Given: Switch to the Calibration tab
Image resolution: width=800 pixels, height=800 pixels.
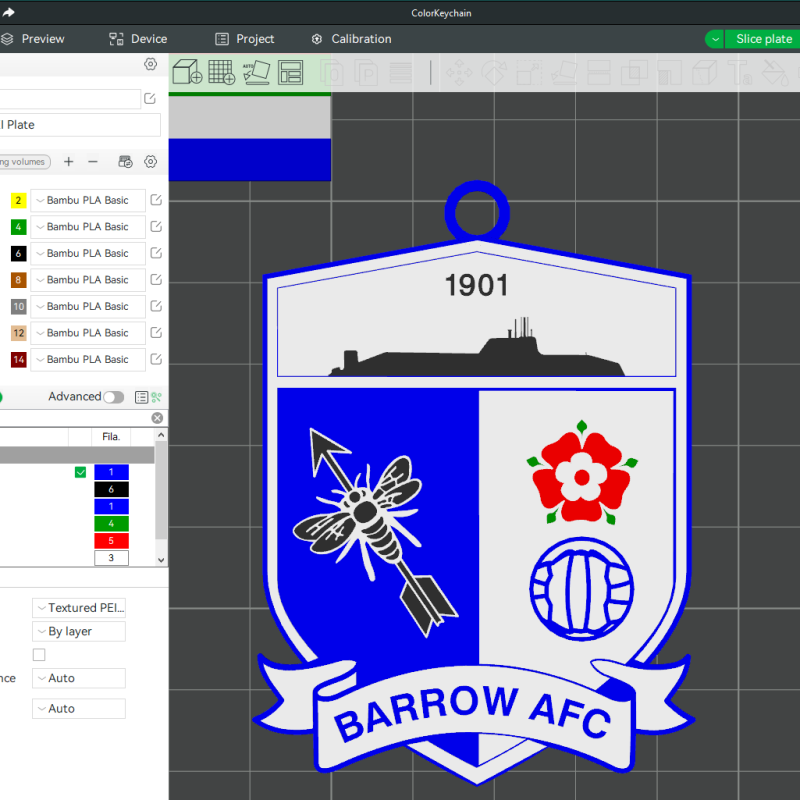Looking at the screenshot, I should 352,39.
